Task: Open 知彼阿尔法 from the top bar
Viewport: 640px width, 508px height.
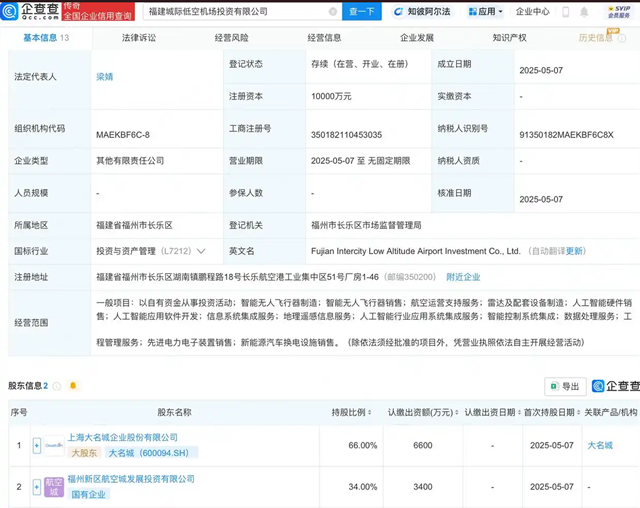Action: pos(422,11)
